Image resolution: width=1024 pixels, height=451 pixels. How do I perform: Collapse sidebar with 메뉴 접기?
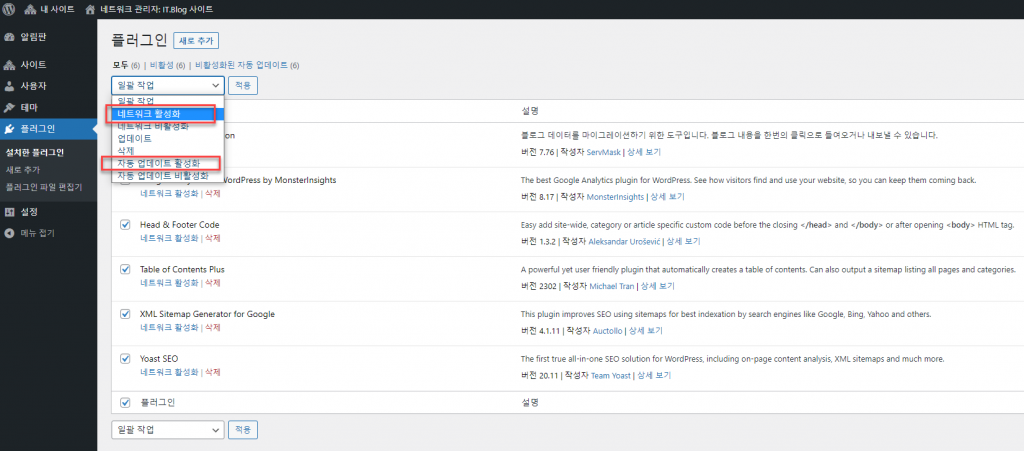(x=37, y=233)
